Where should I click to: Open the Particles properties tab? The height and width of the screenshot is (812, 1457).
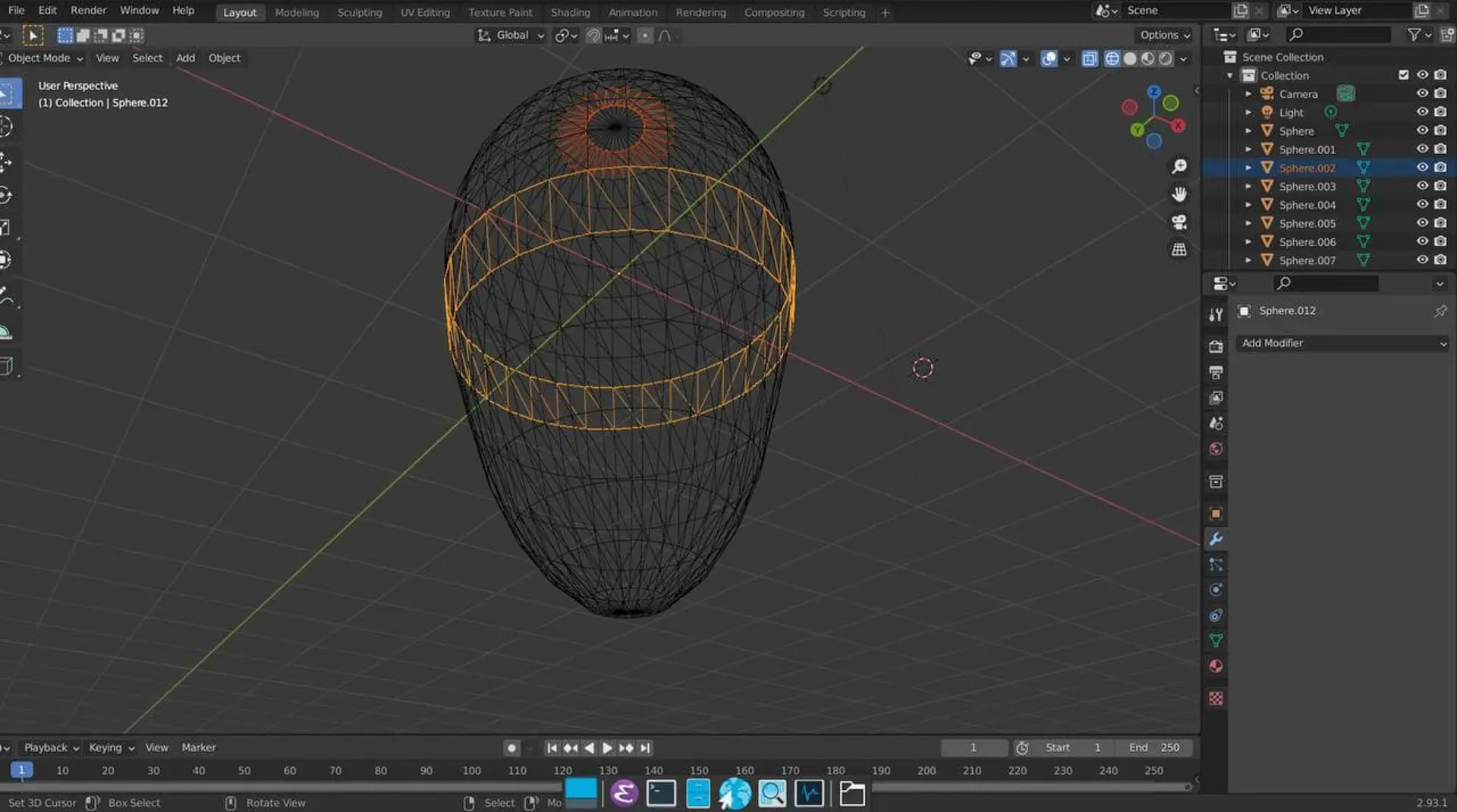coord(1216,565)
